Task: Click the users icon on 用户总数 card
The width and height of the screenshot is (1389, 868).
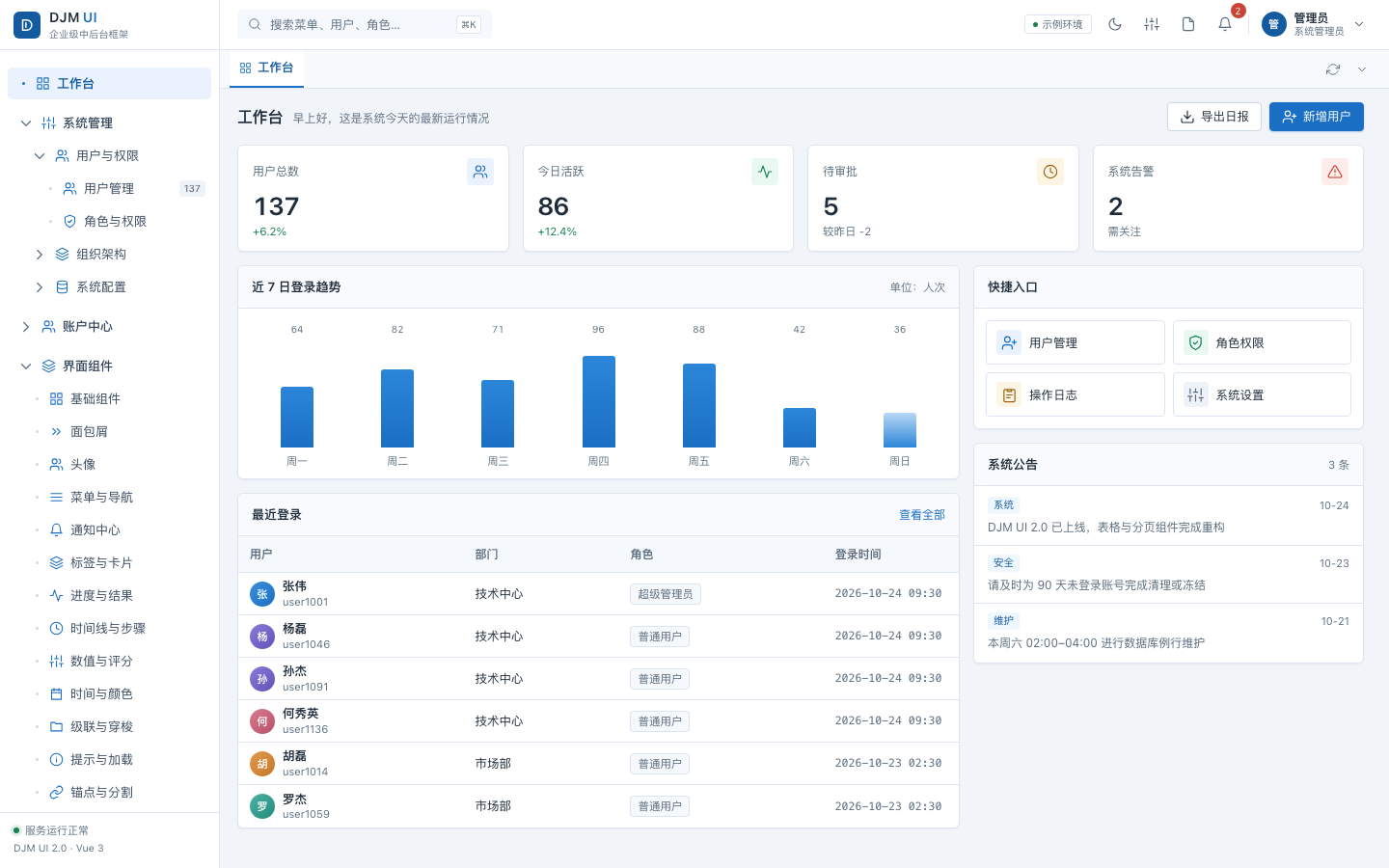Action: click(x=480, y=172)
